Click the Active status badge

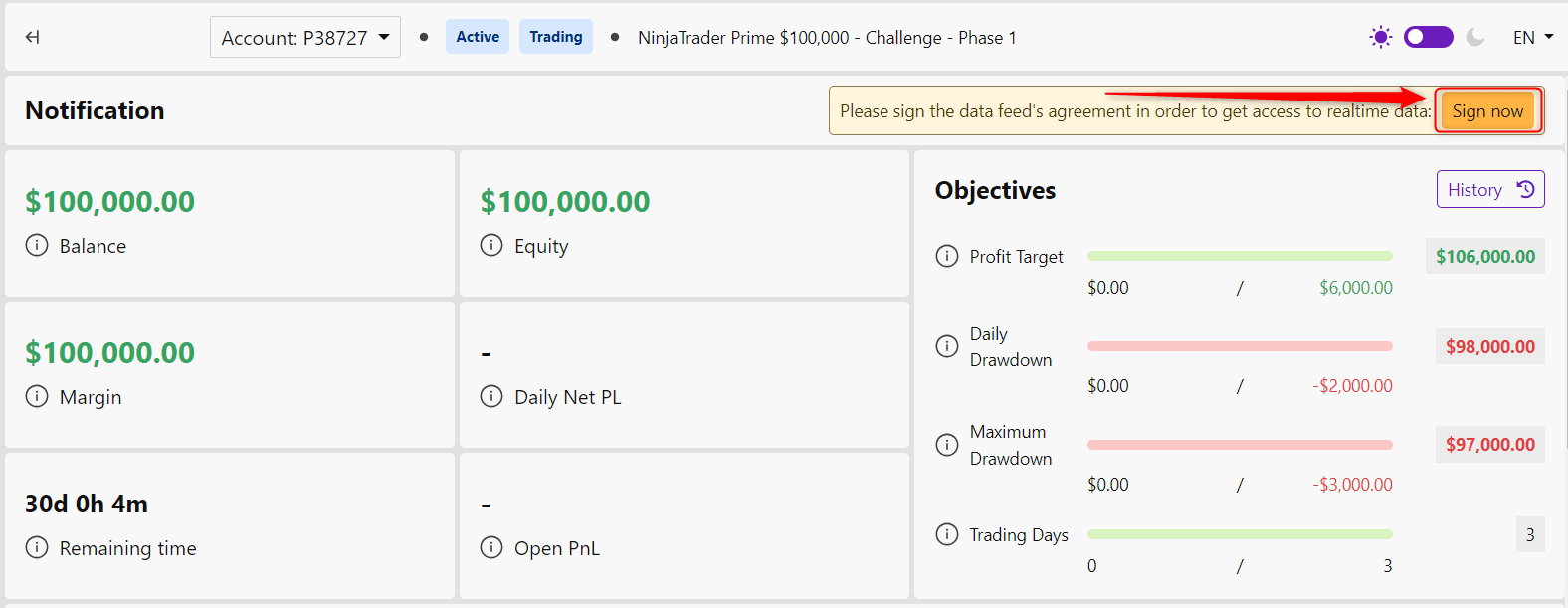[478, 37]
